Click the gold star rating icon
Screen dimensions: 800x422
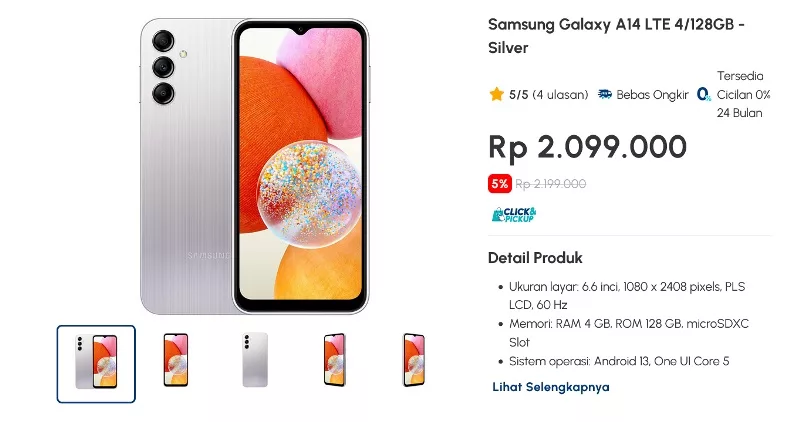pyautogui.click(x=496, y=94)
